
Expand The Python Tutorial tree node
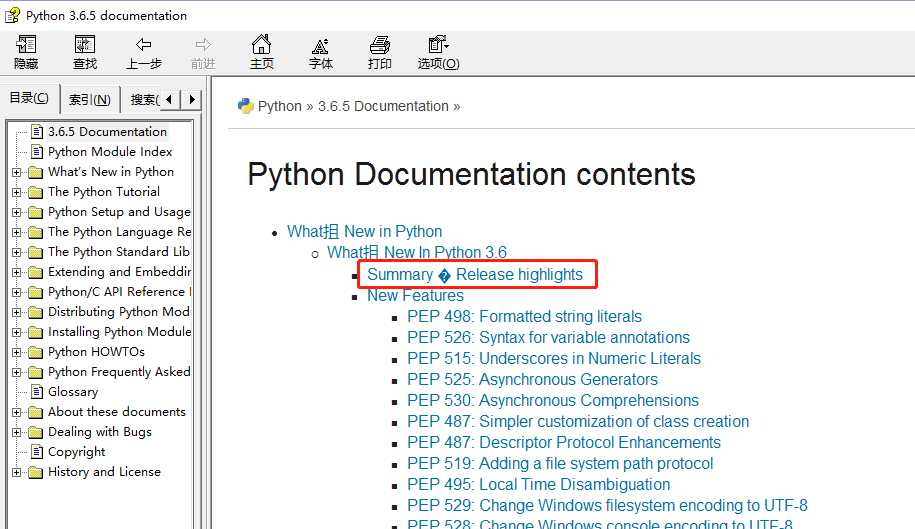coord(16,192)
